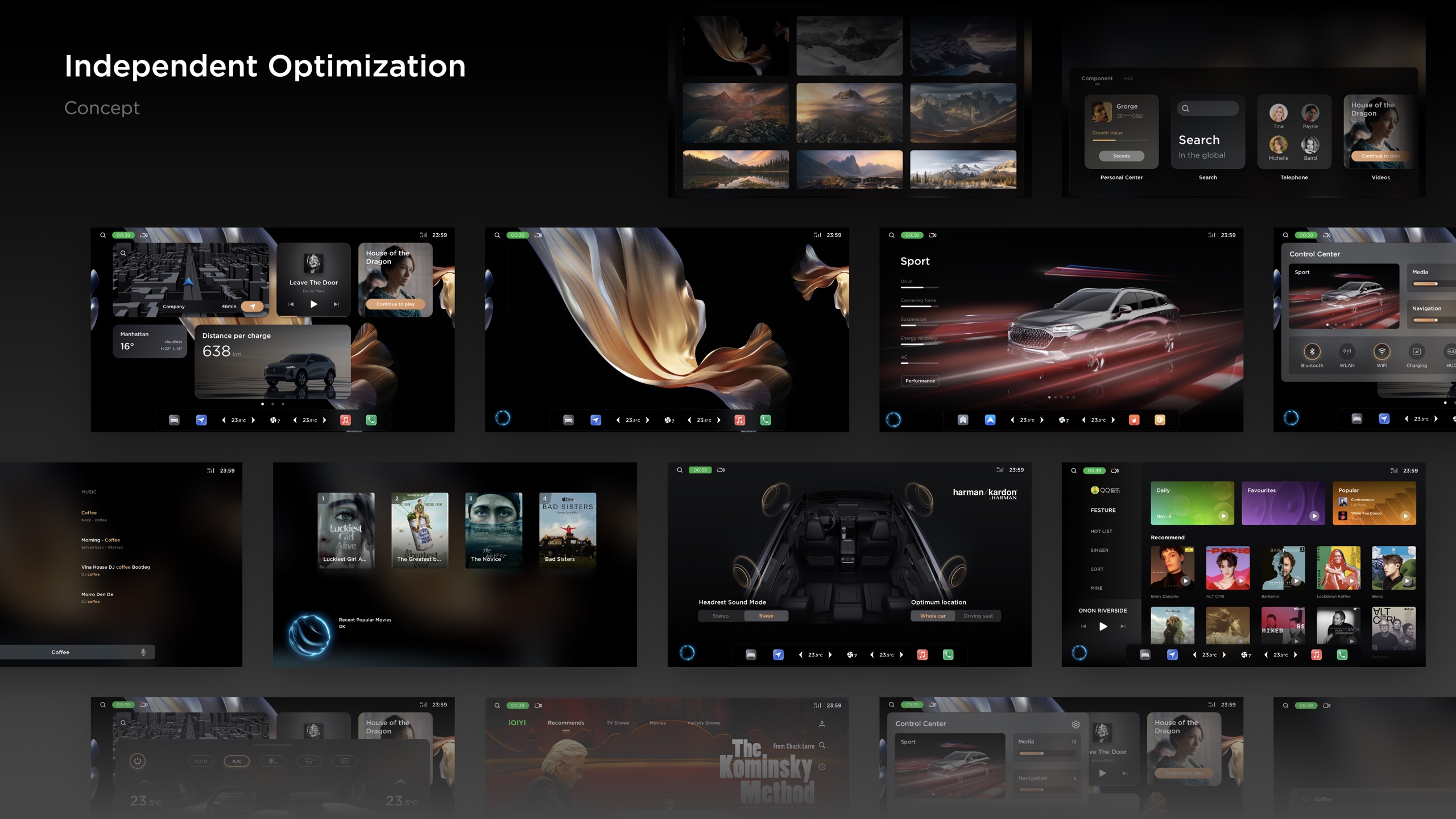This screenshot has width=1456, height=819.
Task: Tap power icon in climate overlay
Action: [137, 761]
